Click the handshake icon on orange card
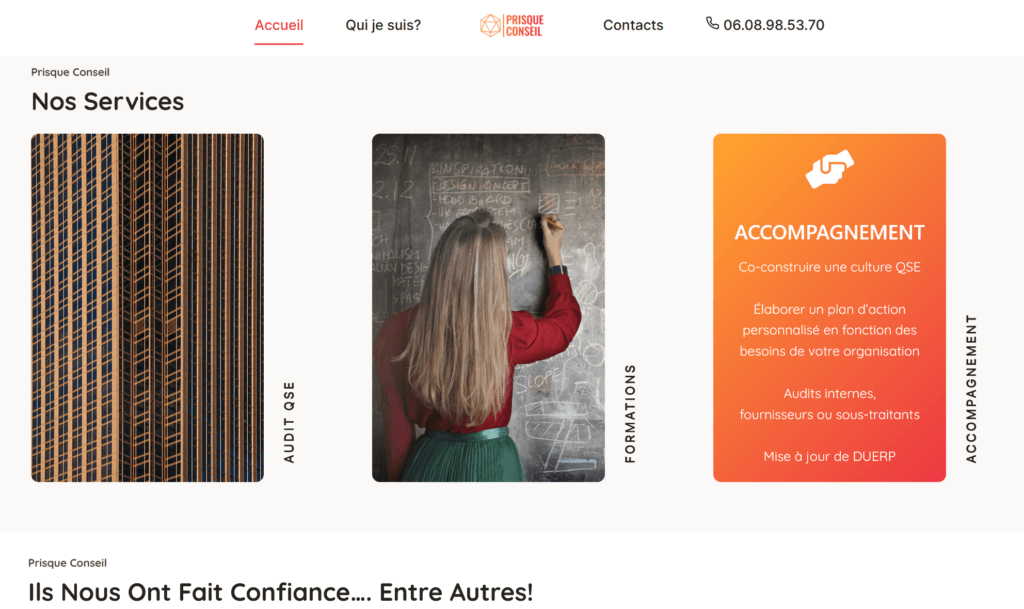Image resolution: width=1024 pixels, height=609 pixels. [x=829, y=169]
